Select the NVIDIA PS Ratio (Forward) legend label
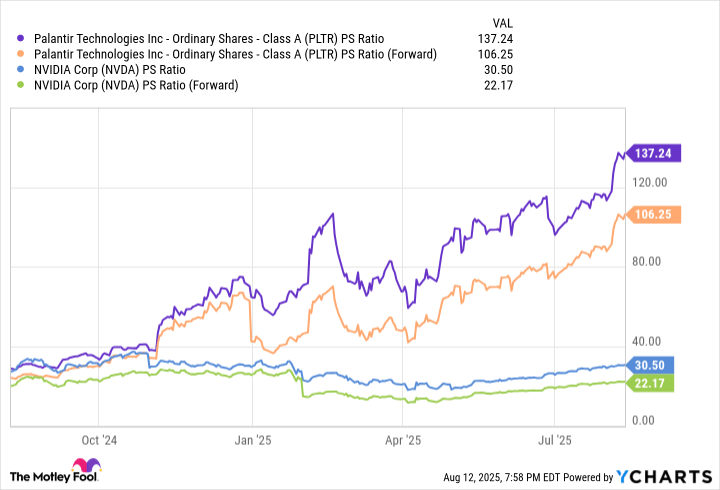This screenshot has height=490, width=720. 137,85
